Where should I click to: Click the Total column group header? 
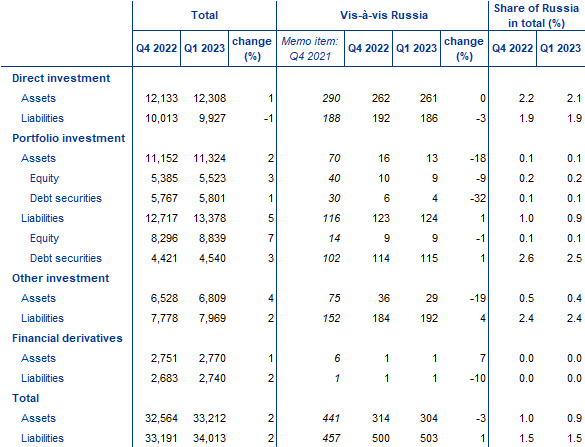(x=204, y=15)
